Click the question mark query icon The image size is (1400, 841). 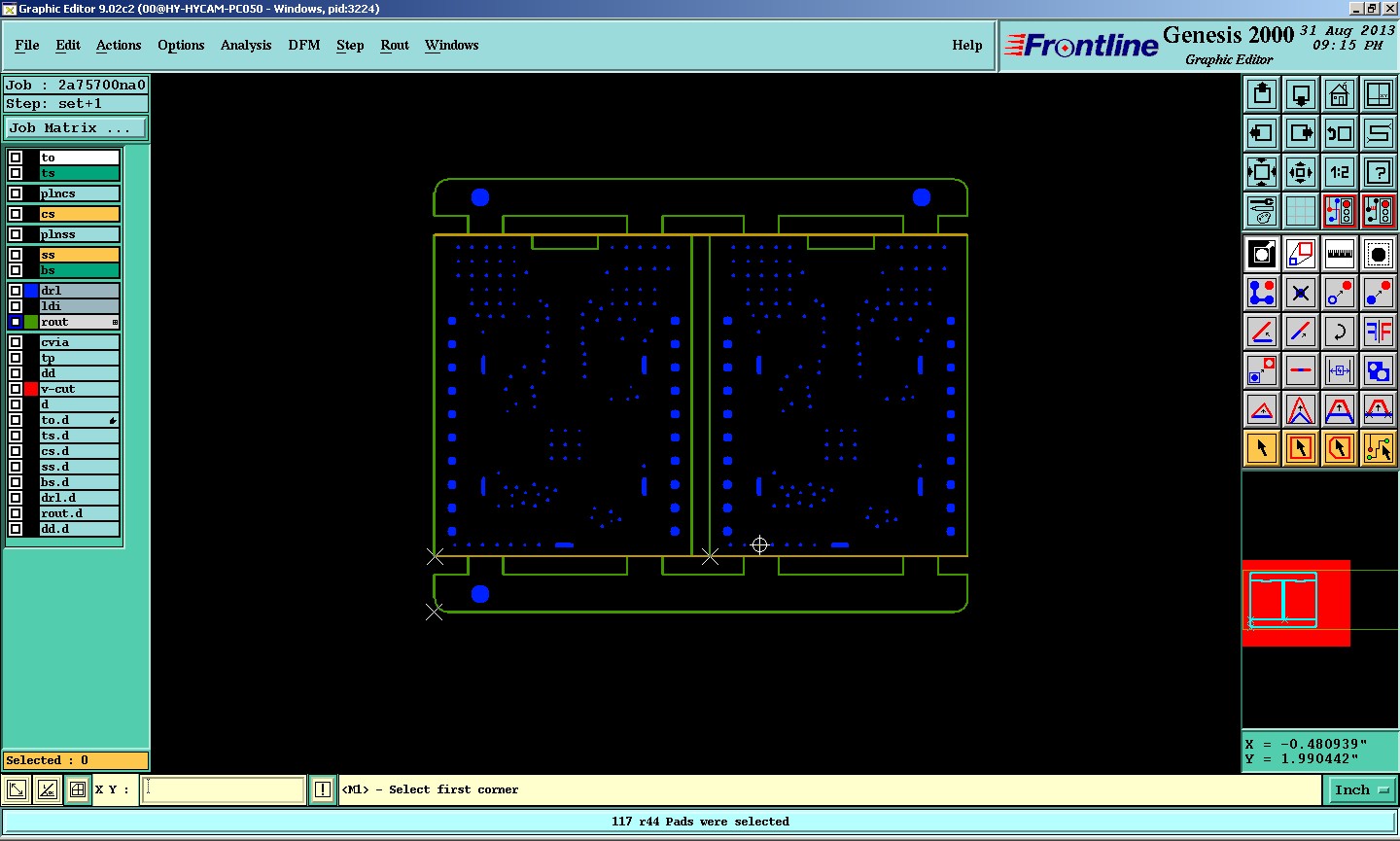point(1379,172)
